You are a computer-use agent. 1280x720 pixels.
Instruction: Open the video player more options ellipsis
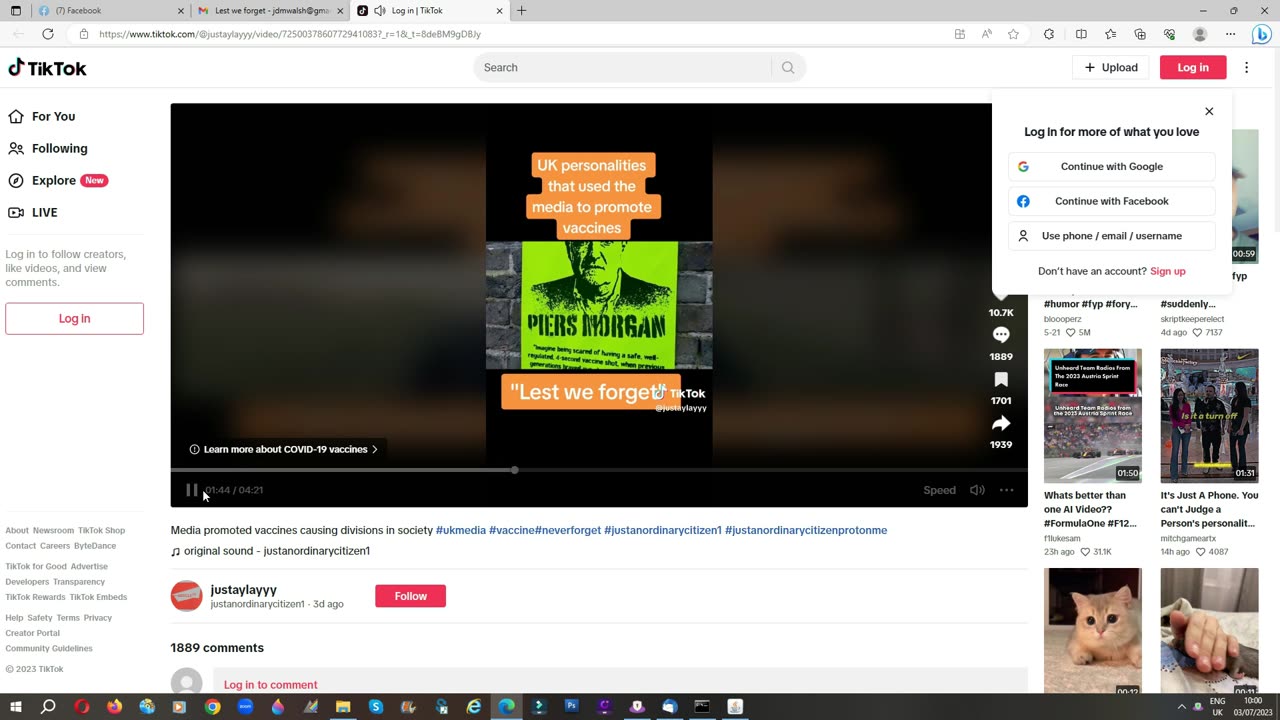(x=1007, y=490)
